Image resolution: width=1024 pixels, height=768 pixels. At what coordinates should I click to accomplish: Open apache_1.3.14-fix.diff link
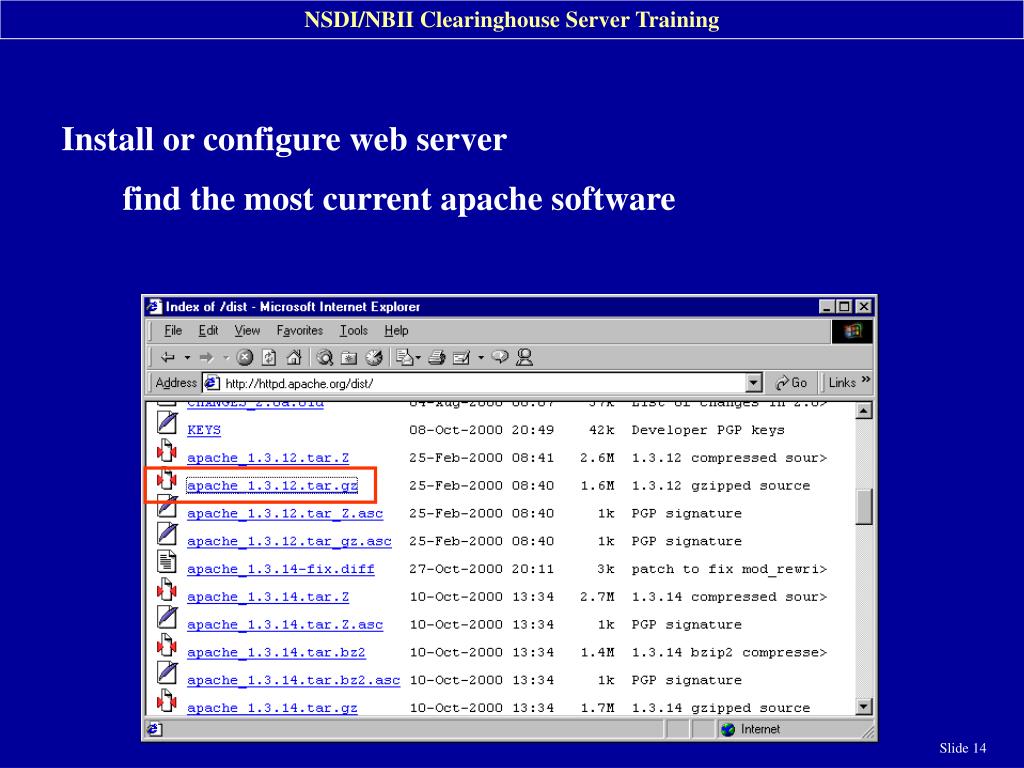tap(281, 569)
